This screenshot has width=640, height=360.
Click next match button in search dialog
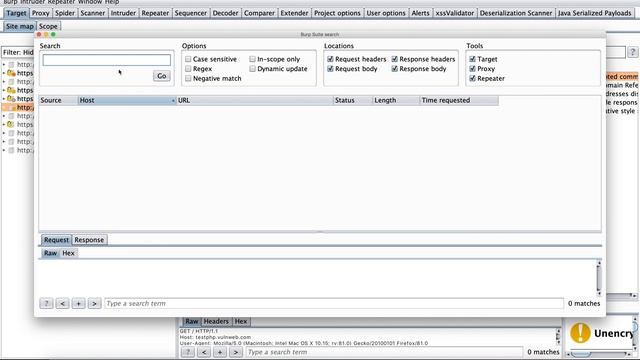tap(94, 304)
